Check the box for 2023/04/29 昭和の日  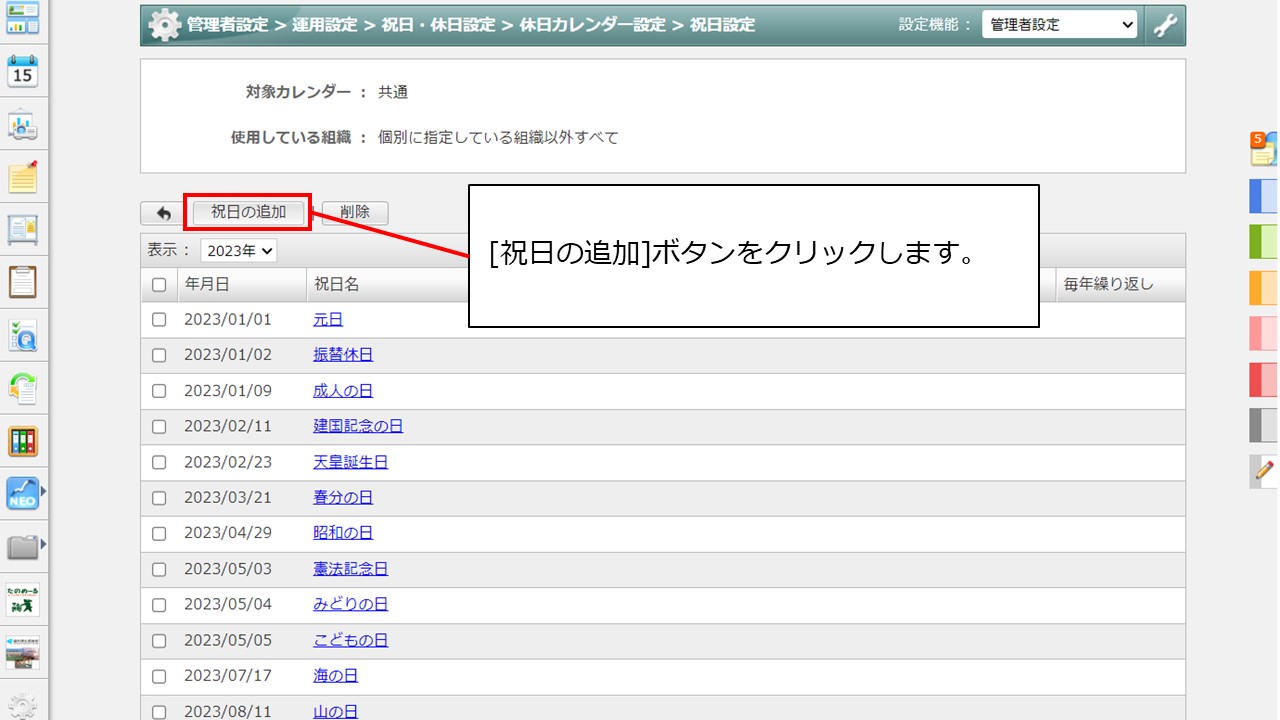(x=159, y=533)
